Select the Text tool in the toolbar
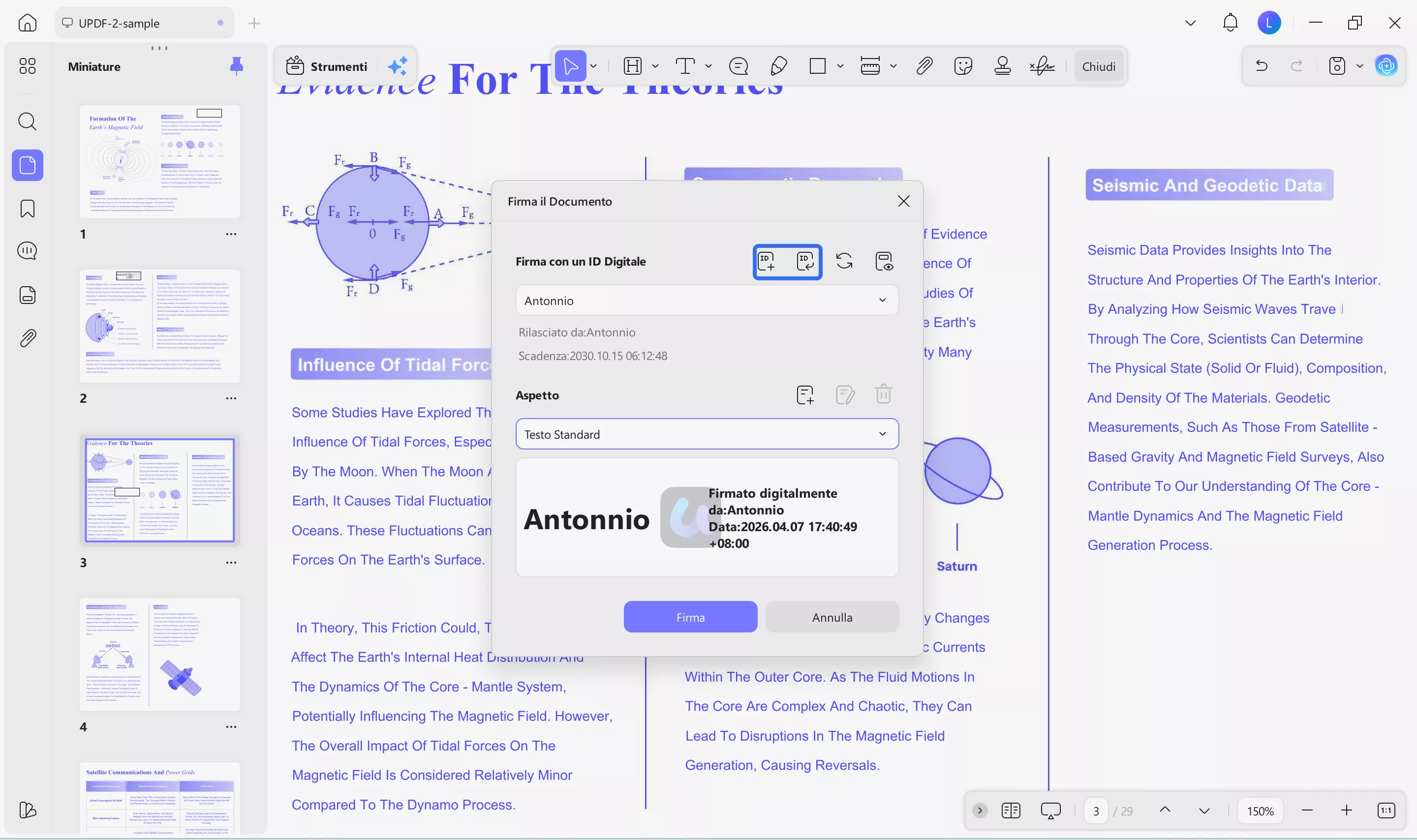1417x840 pixels. [685, 66]
